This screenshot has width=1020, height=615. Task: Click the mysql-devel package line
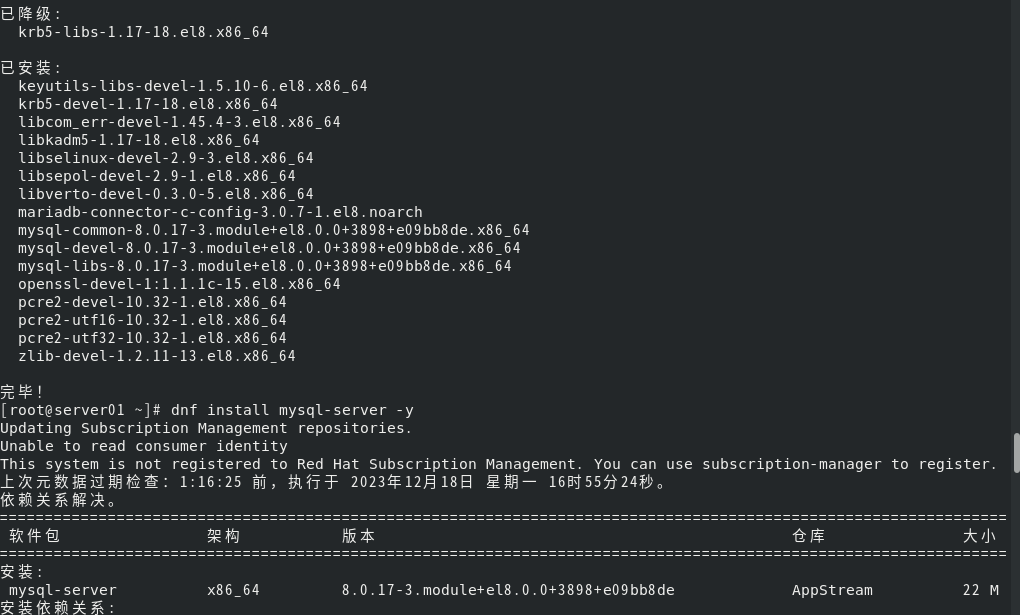[269, 248]
